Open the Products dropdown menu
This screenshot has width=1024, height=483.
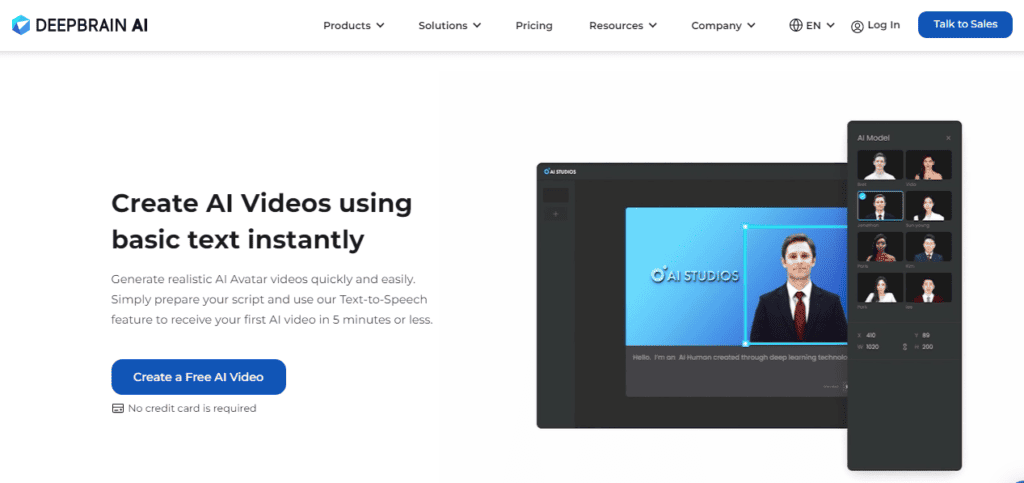coord(353,25)
